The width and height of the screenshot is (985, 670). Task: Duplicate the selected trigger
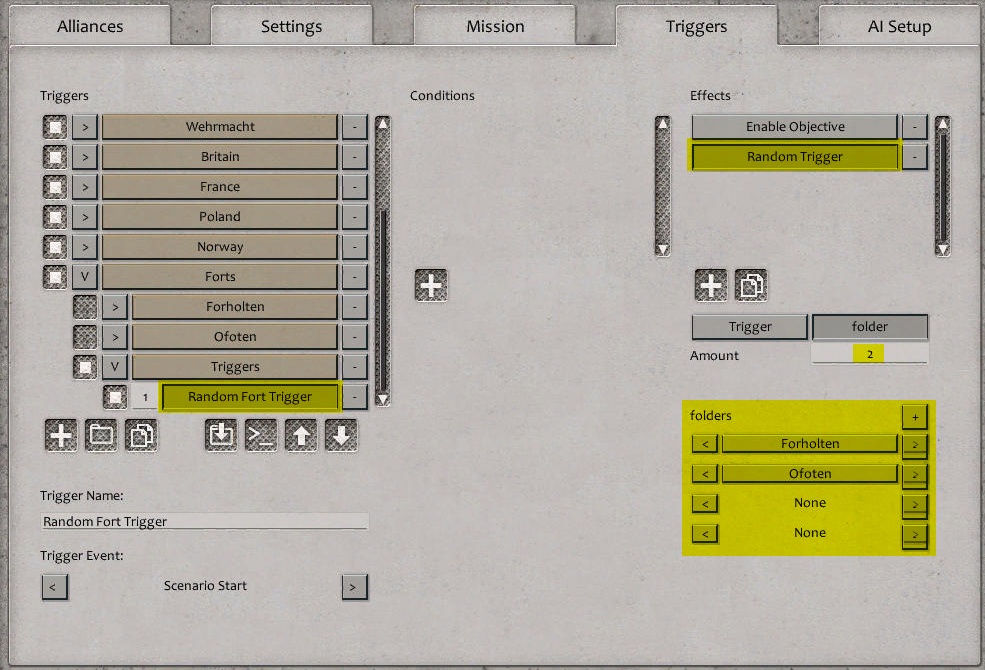141,435
